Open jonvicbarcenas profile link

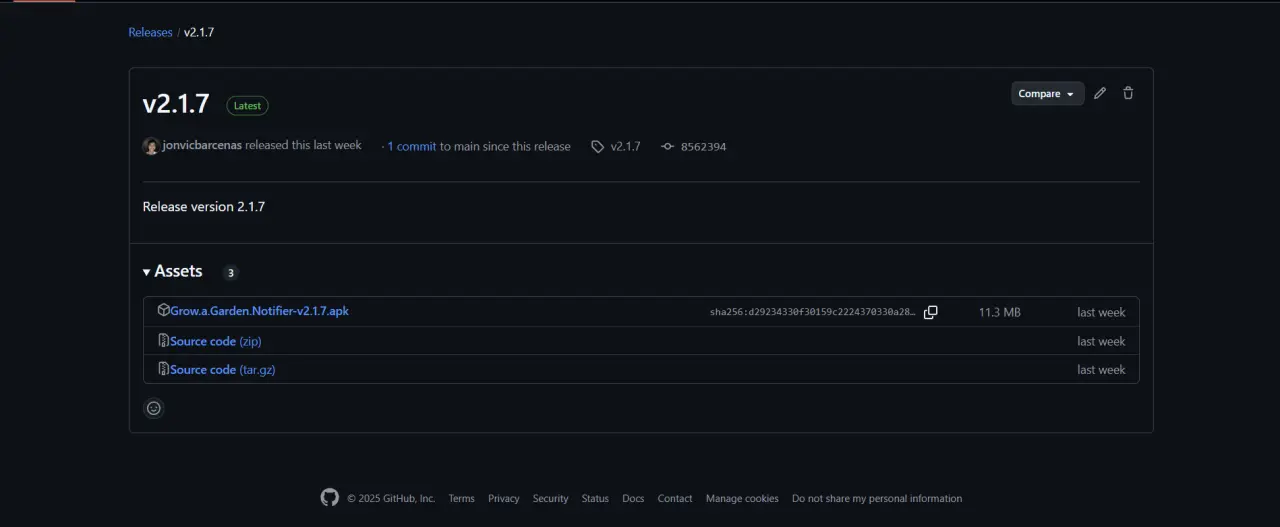coord(202,145)
